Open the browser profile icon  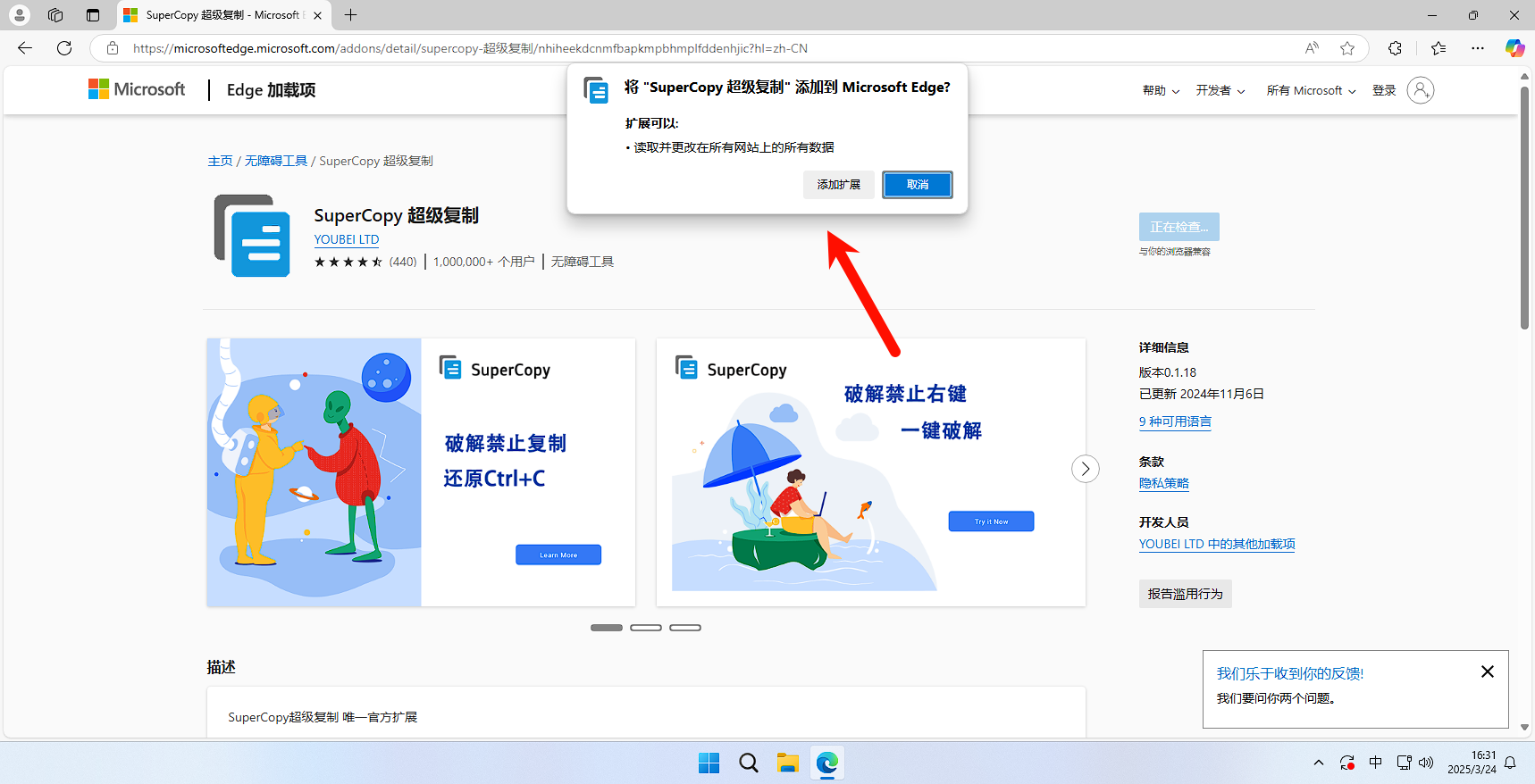(x=20, y=15)
